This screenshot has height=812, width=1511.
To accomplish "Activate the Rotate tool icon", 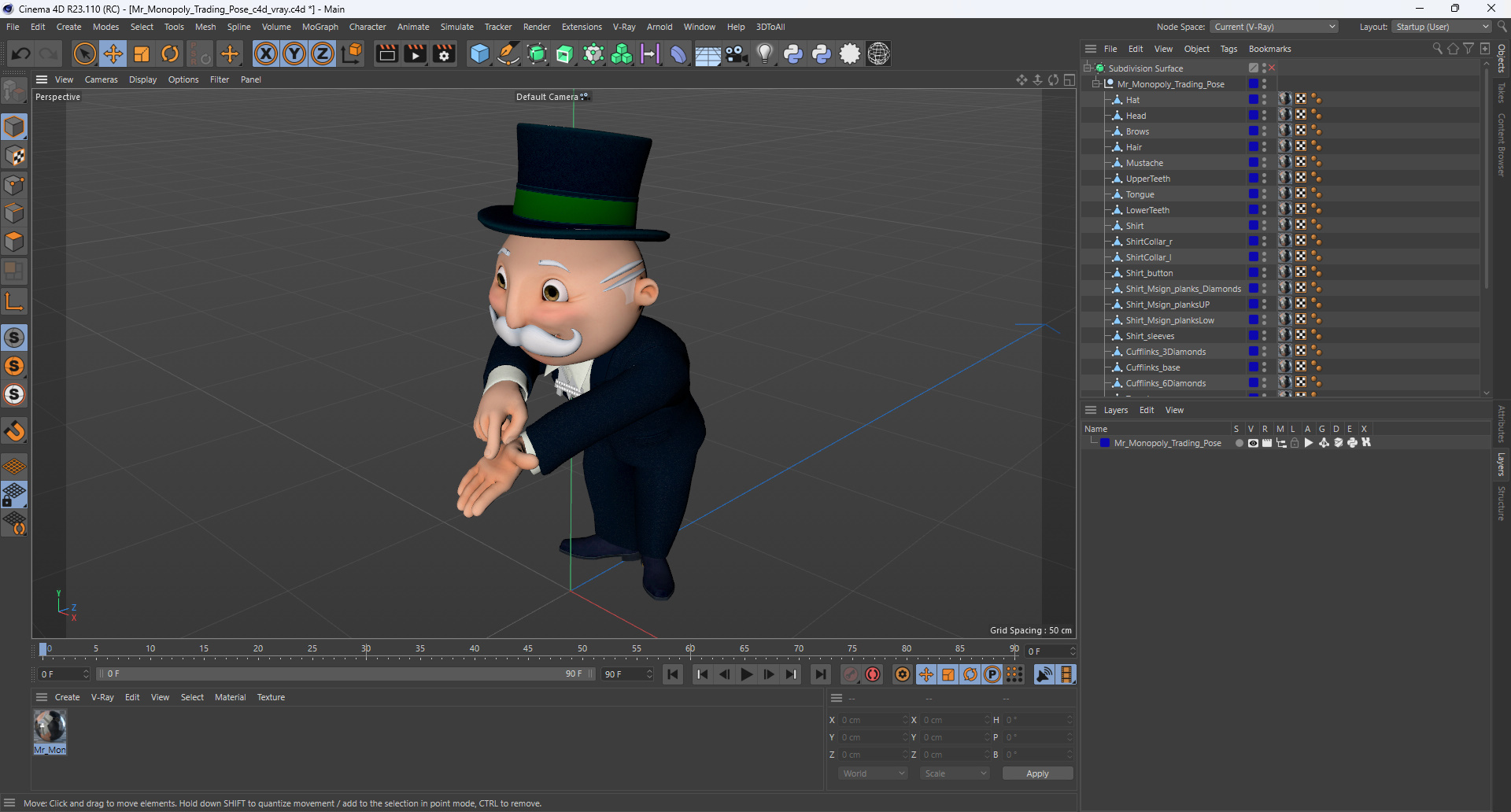I will coord(170,54).
